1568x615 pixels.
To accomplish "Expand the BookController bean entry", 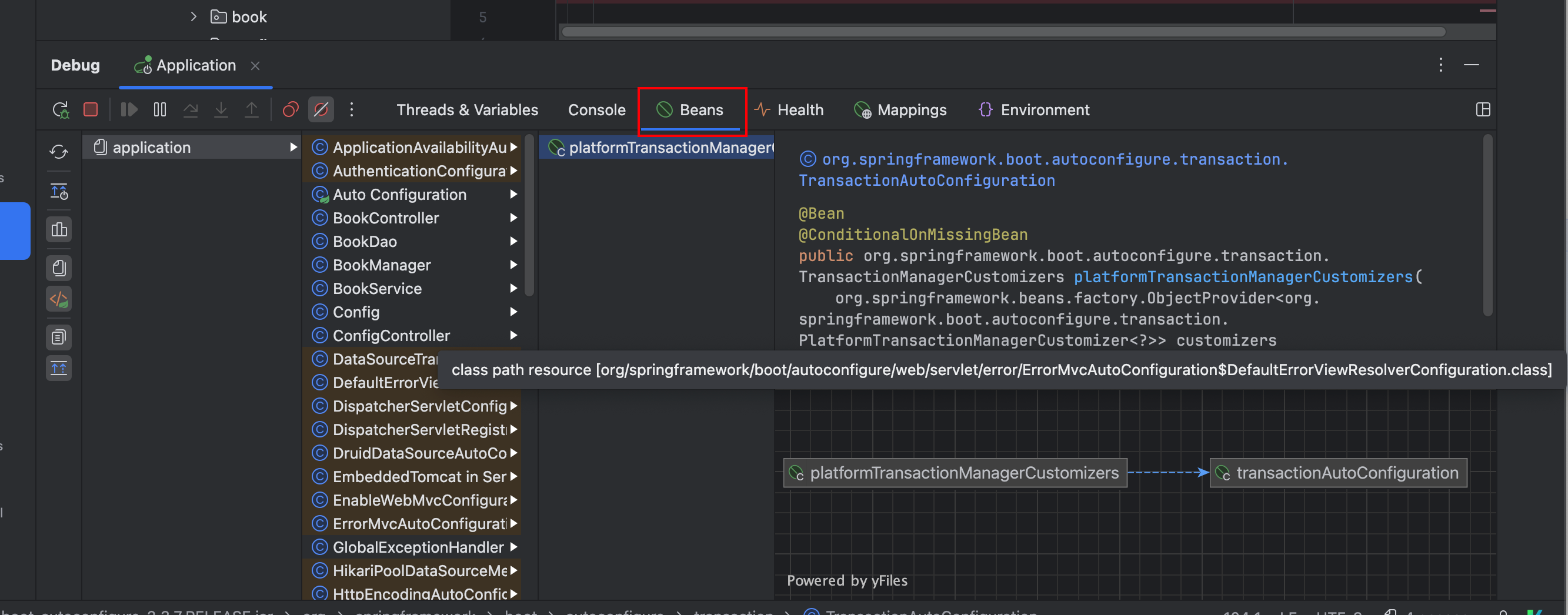I will click(x=513, y=218).
